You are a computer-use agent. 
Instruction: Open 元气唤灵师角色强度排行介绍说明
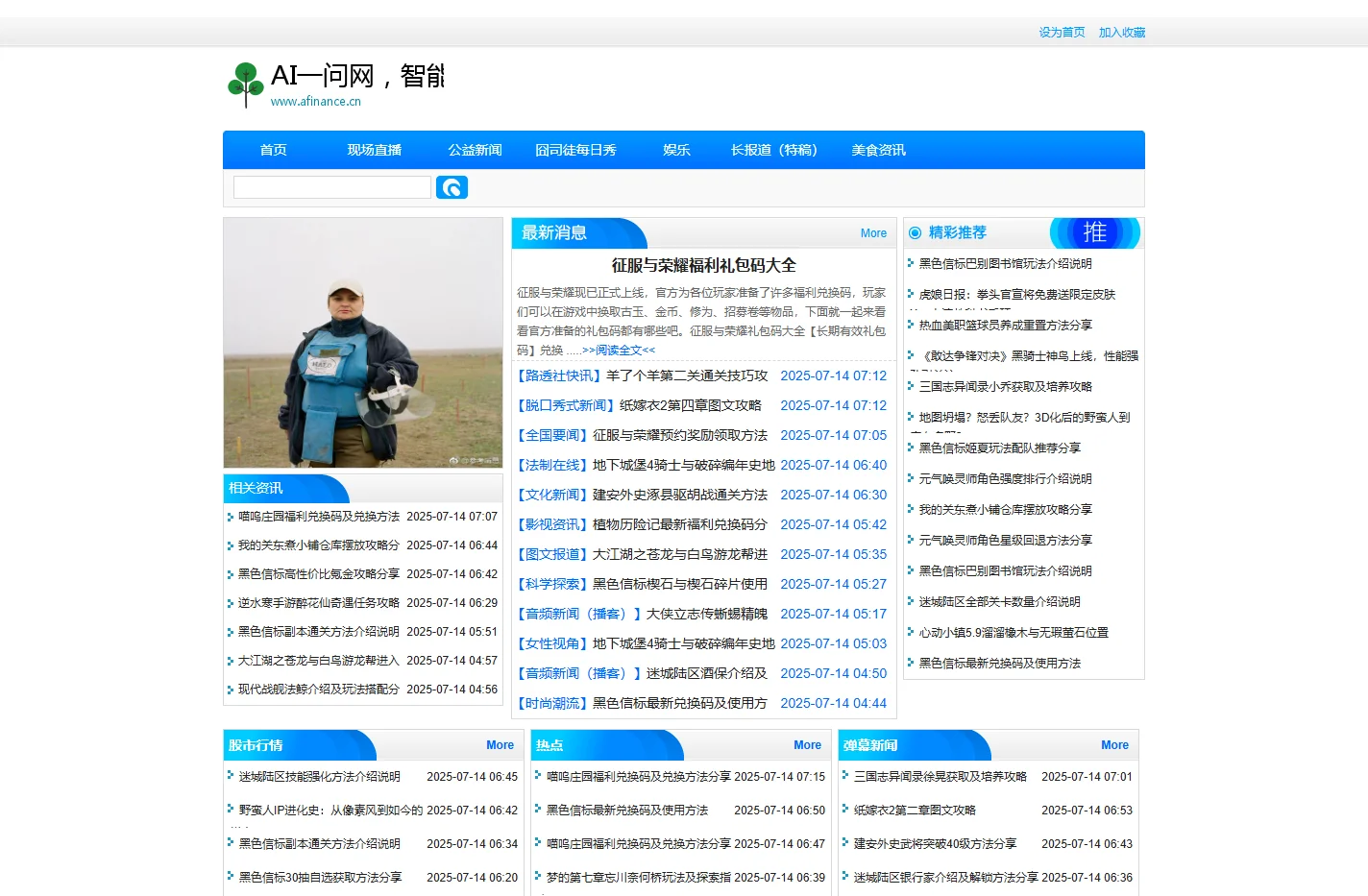coord(1006,479)
